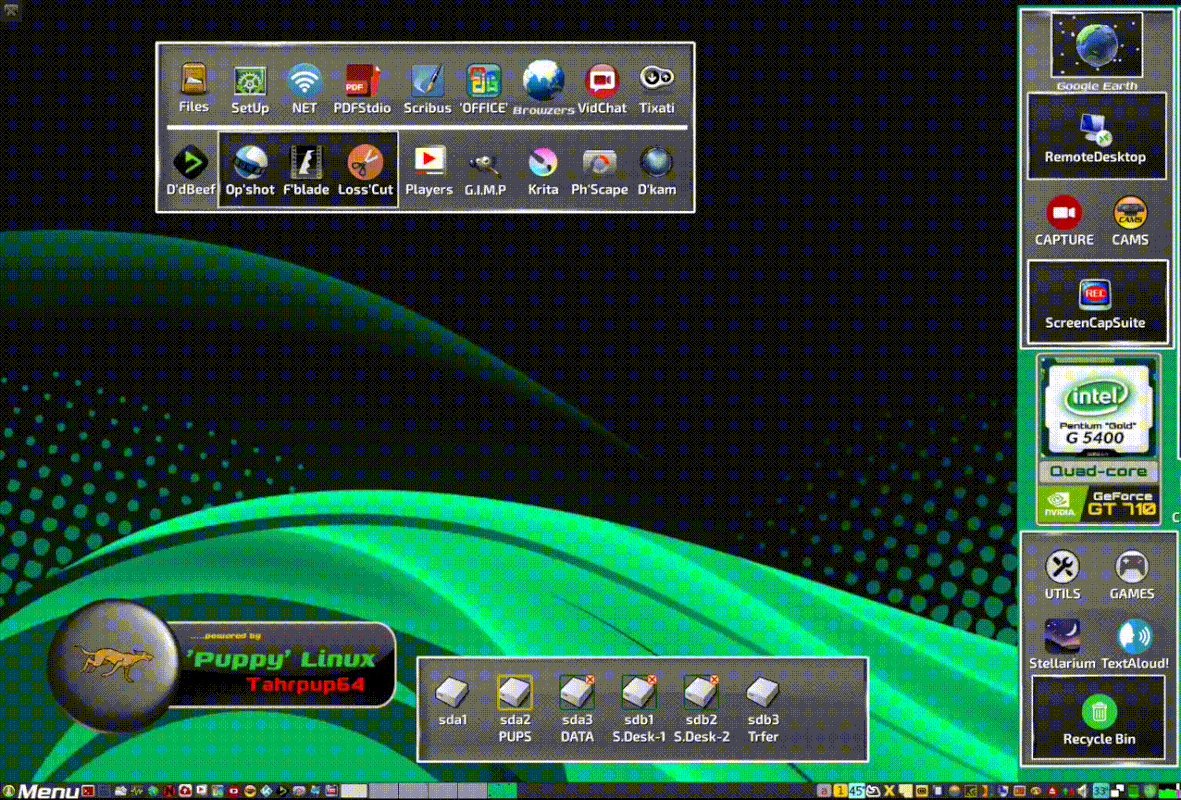Switch to the first white desktop in pager
The width and height of the screenshot is (1181, 800).
(353, 791)
